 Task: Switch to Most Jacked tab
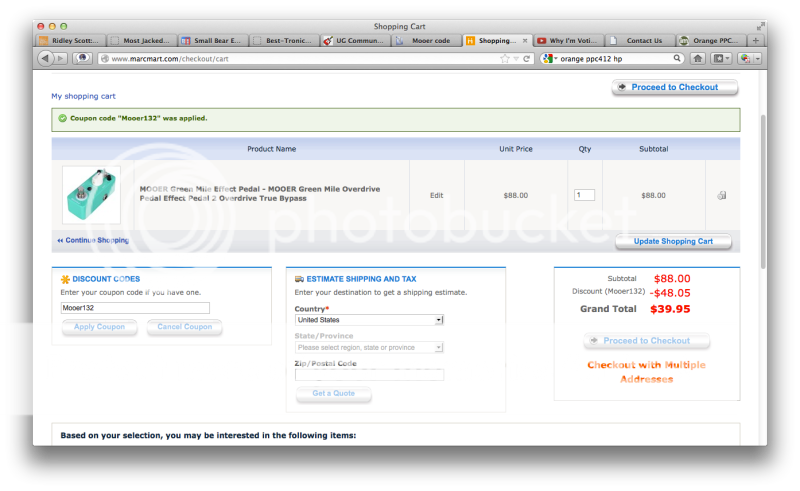(x=142, y=40)
